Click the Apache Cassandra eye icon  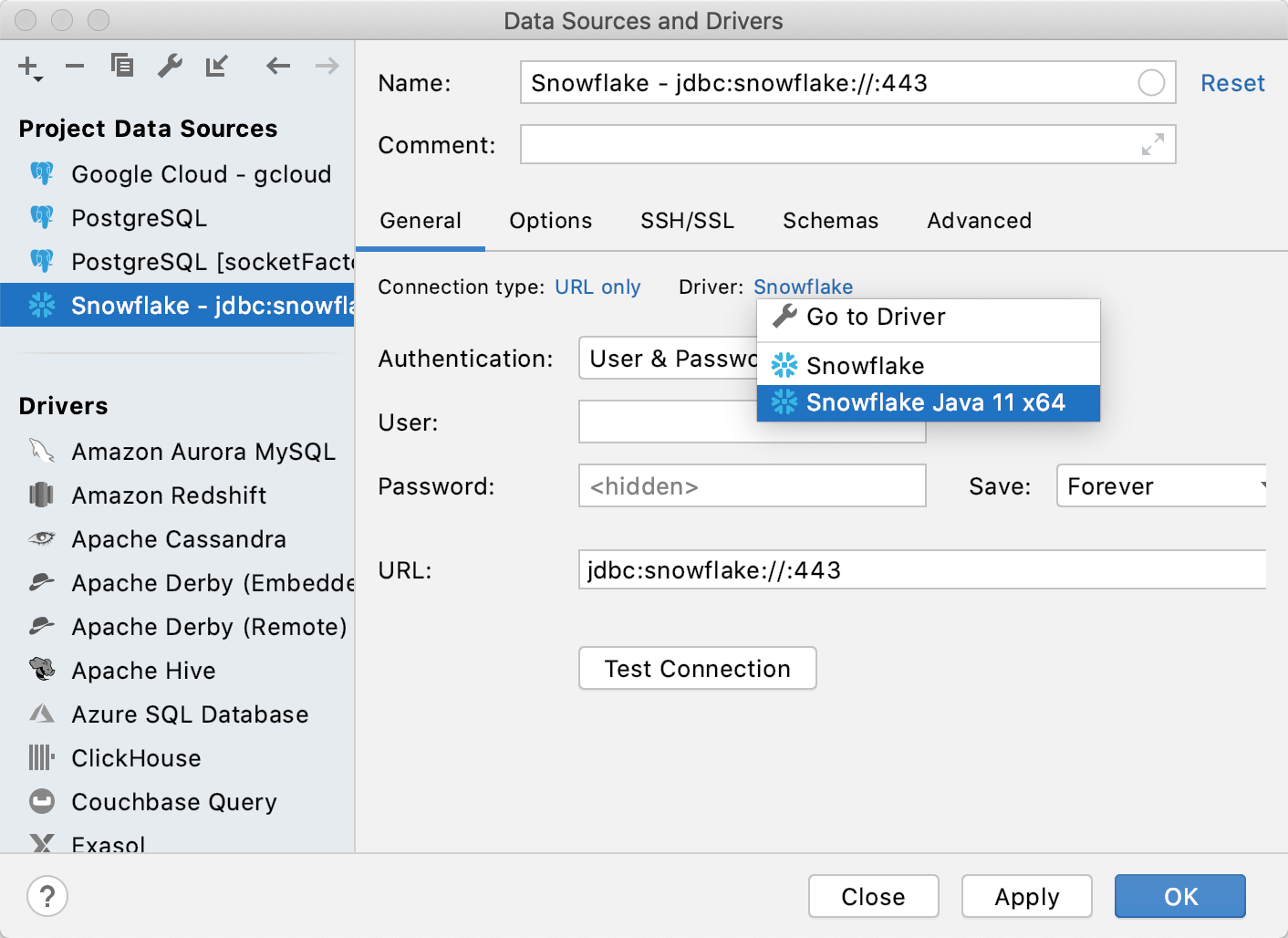click(42, 538)
